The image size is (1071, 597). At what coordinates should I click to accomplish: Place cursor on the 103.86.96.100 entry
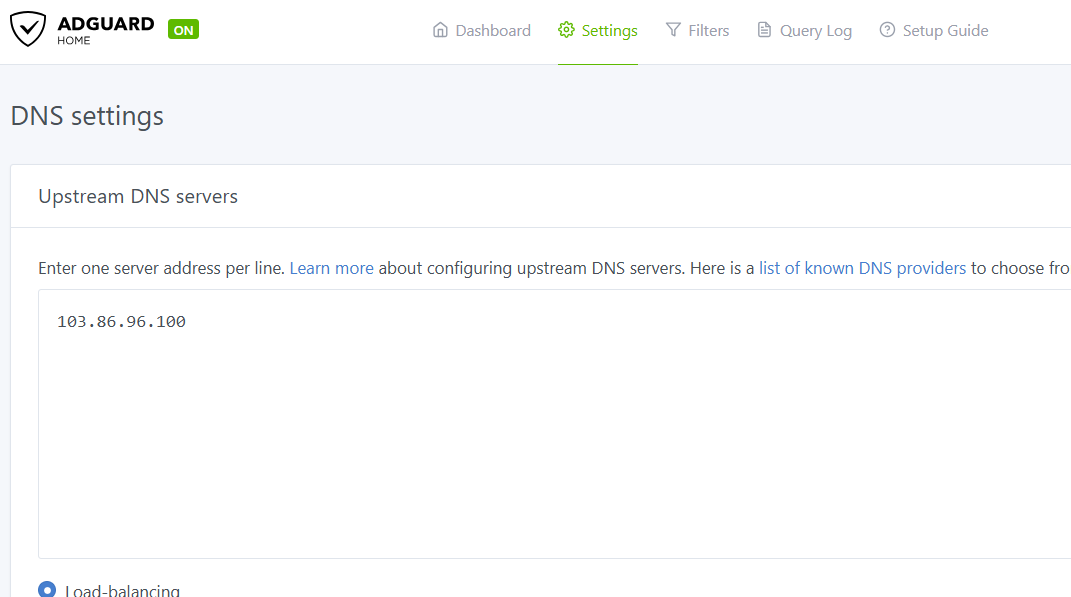[121, 322]
